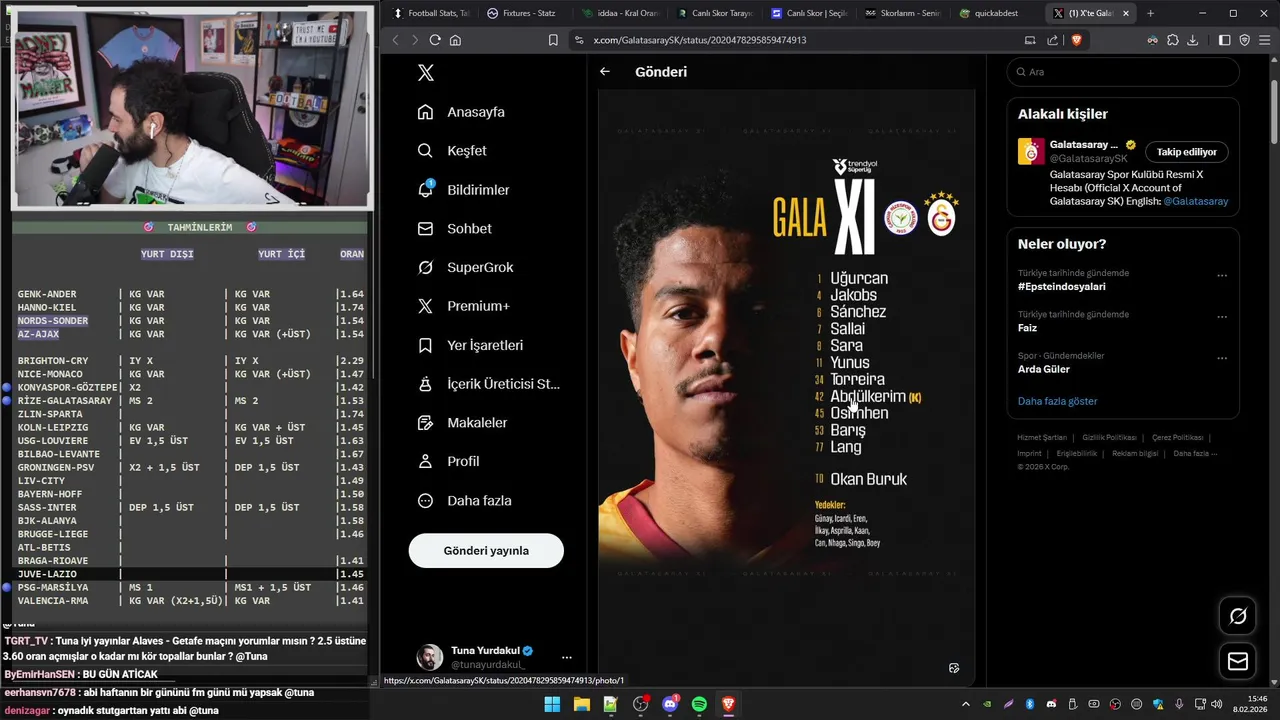Screen dimensions: 1280x720
Task: Open Galatasaray profile avatar in Alakalı kişiler
Action: click(x=1031, y=152)
